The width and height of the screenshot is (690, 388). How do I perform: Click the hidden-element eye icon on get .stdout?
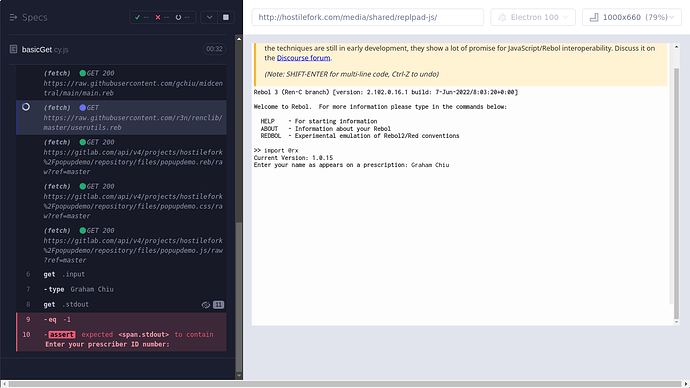pyautogui.click(x=206, y=305)
